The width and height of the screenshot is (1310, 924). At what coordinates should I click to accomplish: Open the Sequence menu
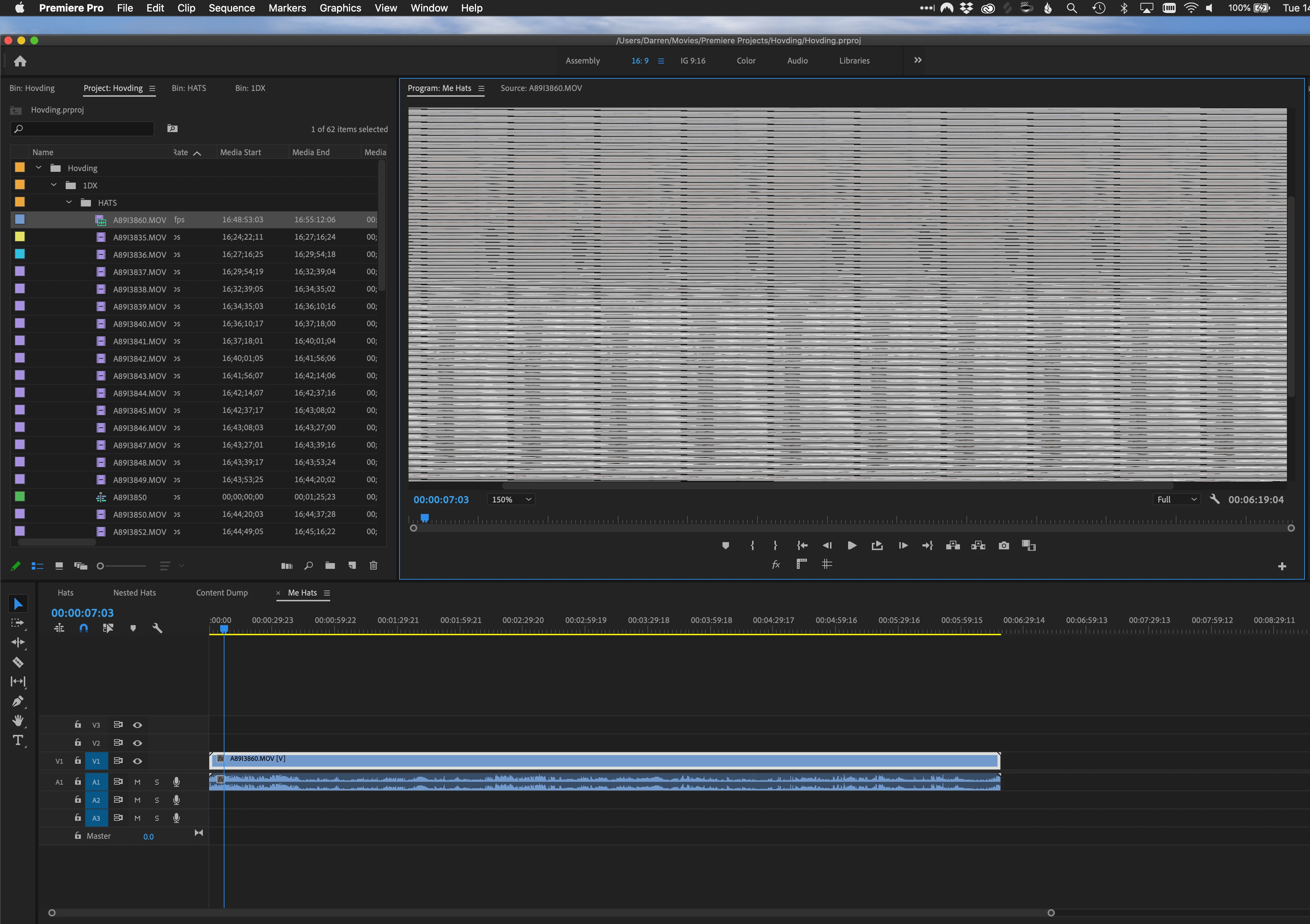click(231, 8)
